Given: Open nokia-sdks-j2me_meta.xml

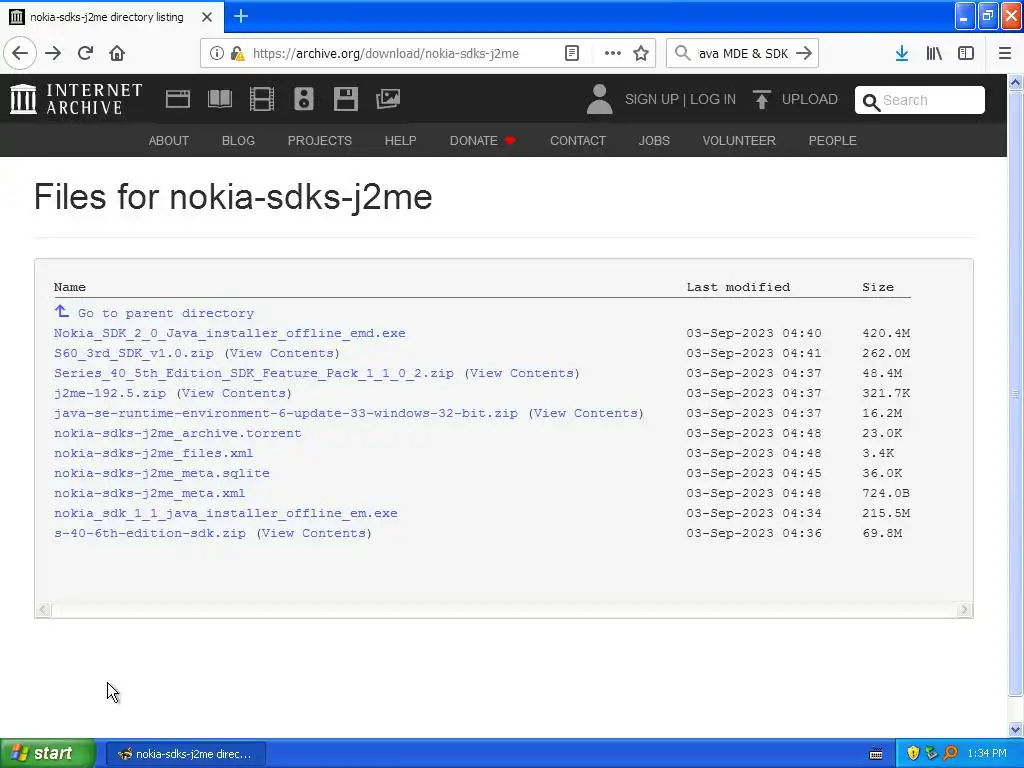Looking at the screenshot, I should [x=150, y=493].
